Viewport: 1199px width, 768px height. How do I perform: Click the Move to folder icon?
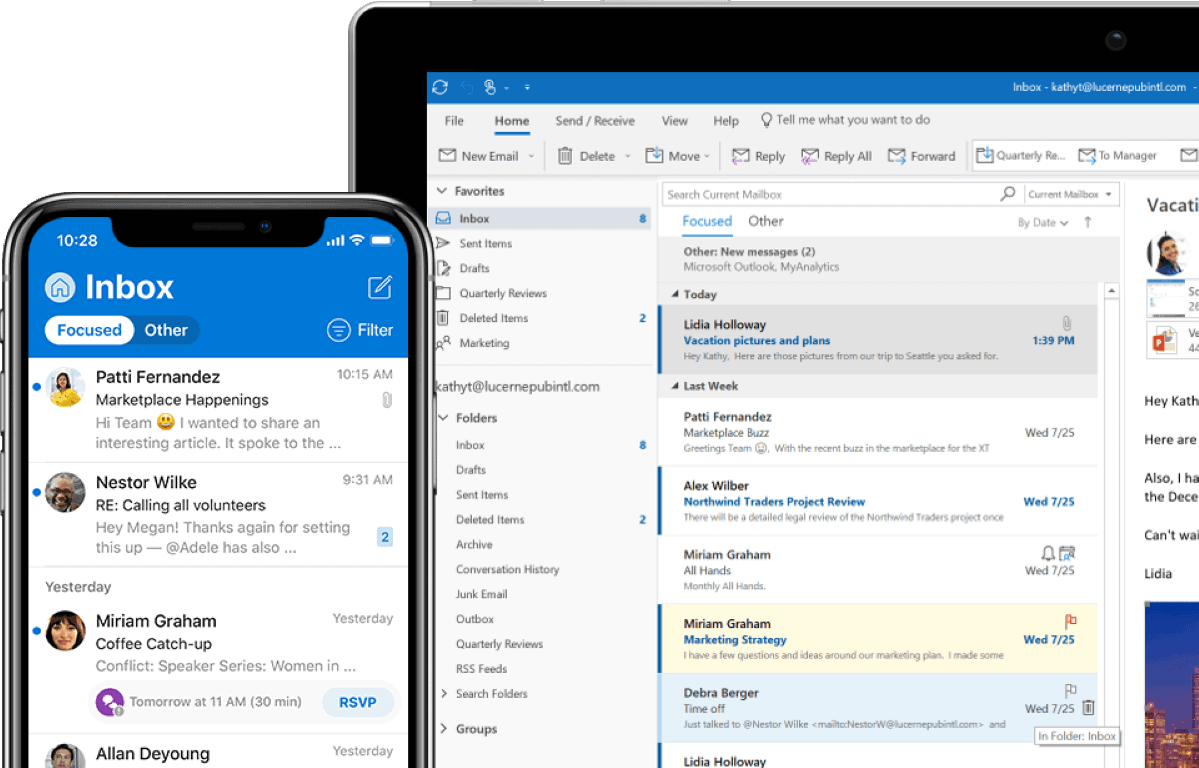click(x=654, y=155)
